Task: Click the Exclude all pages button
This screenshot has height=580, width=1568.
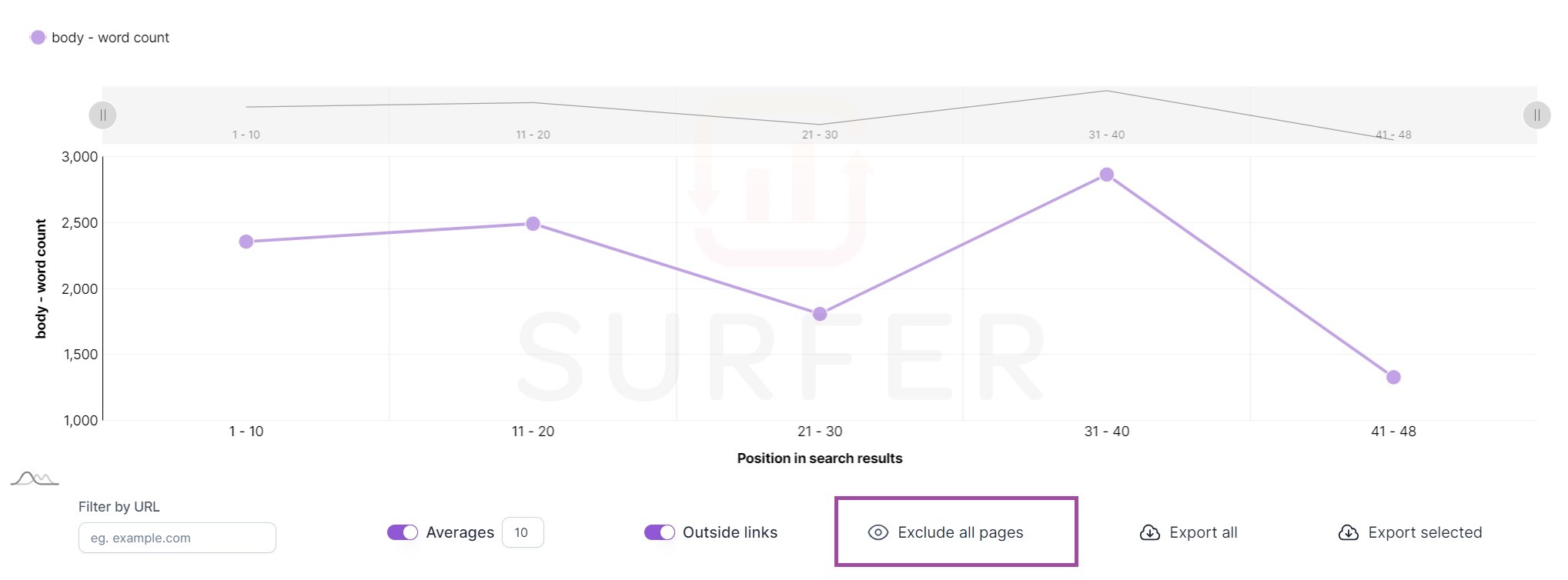Action: pyautogui.click(x=960, y=532)
